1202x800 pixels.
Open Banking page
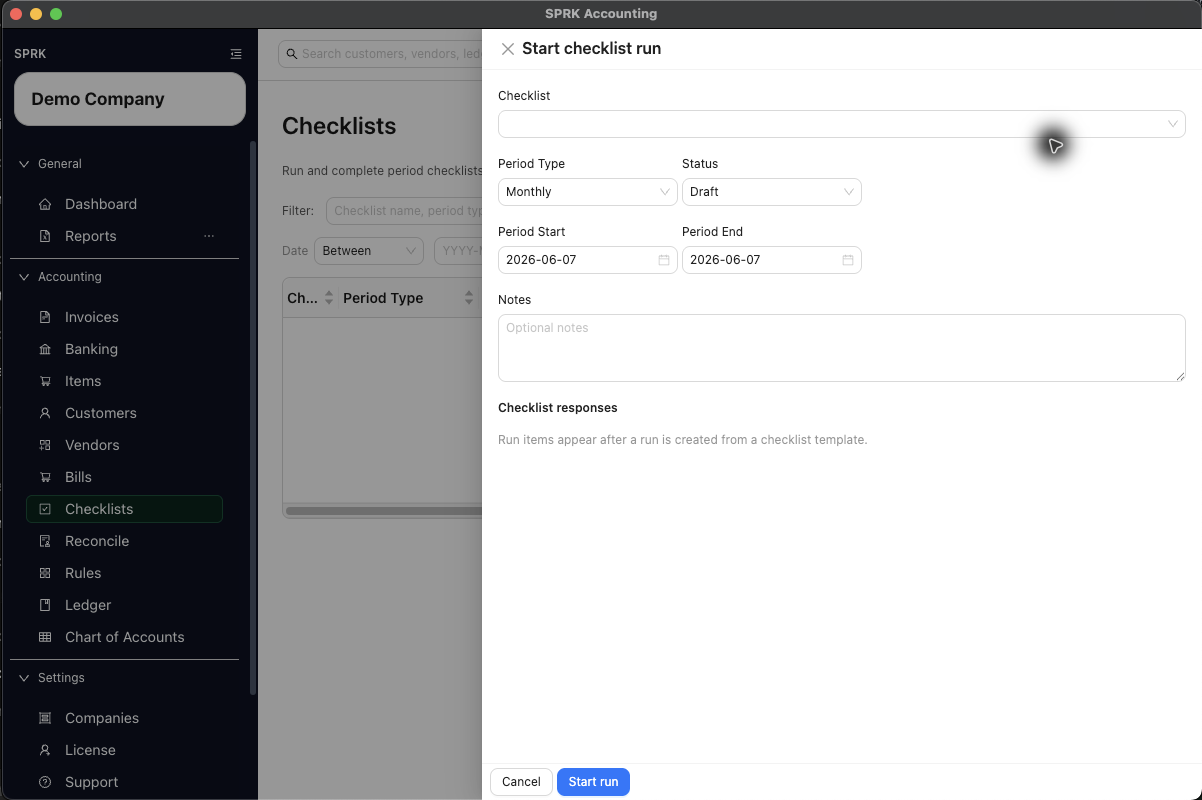coord(91,349)
